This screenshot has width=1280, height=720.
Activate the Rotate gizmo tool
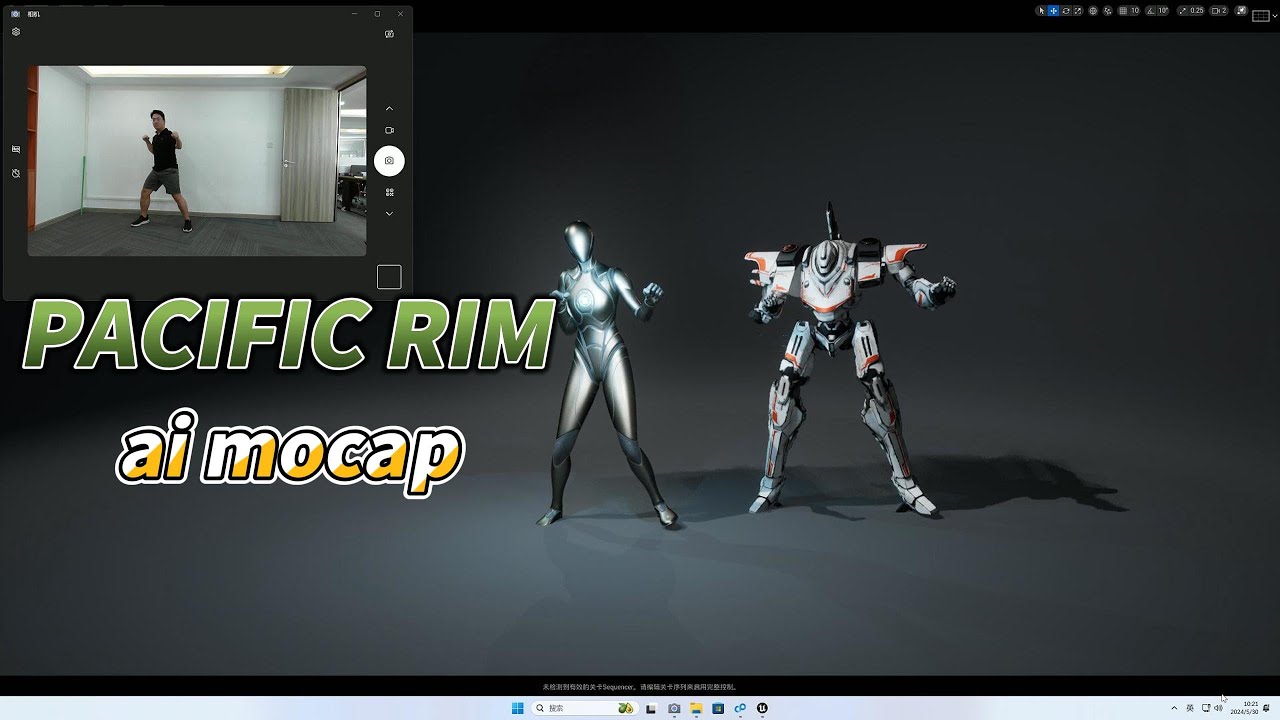point(1065,11)
